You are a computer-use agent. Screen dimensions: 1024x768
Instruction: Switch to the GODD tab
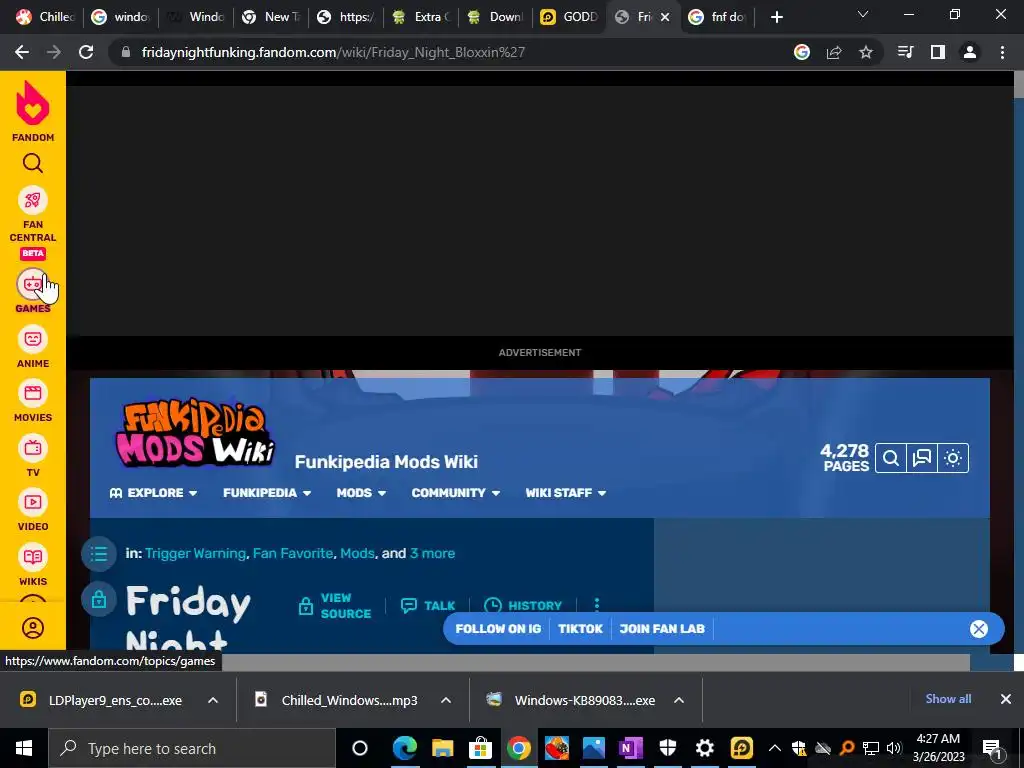click(x=569, y=17)
